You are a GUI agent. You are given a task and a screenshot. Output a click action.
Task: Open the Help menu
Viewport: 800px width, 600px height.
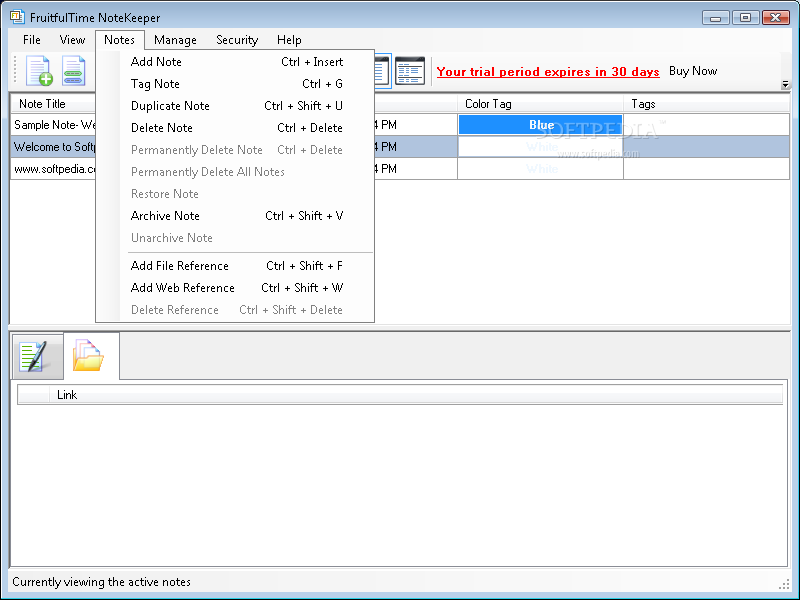(289, 40)
